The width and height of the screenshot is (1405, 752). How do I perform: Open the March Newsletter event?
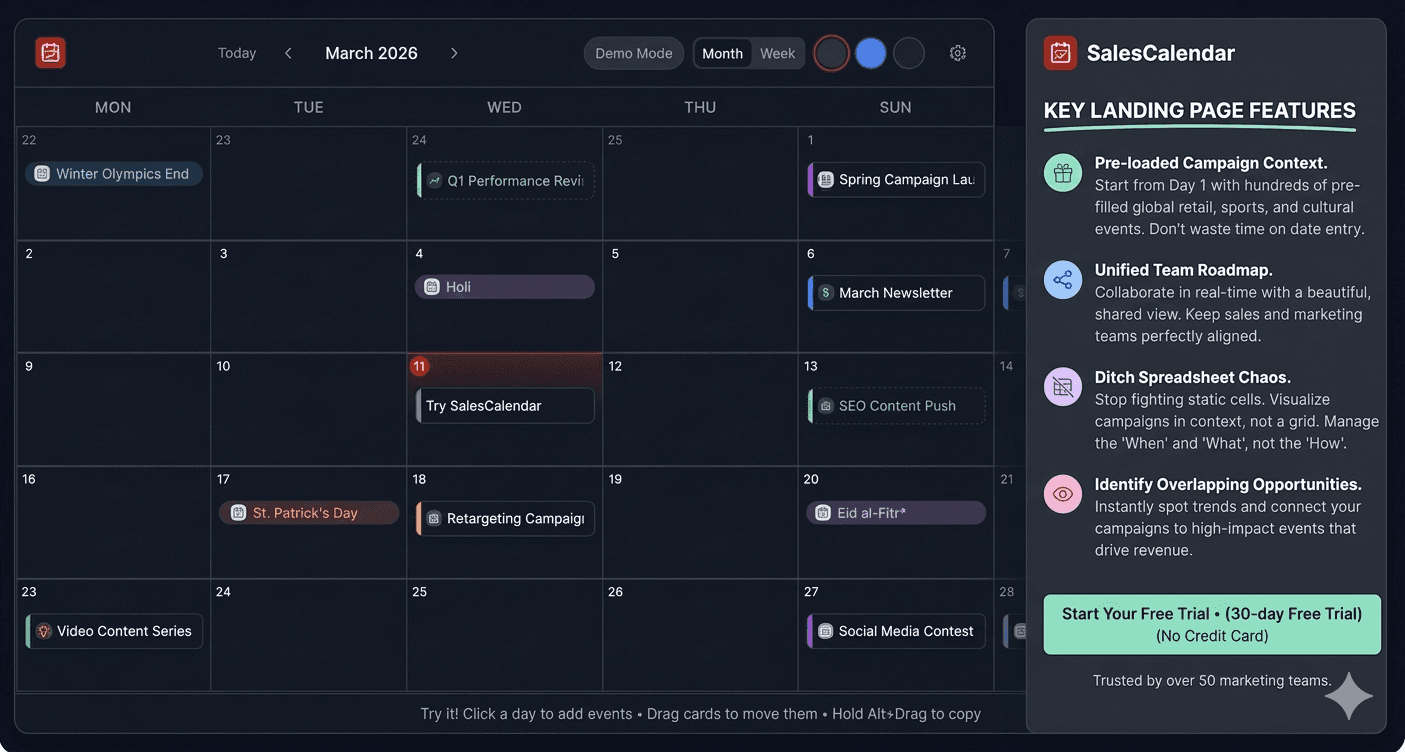point(896,293)
